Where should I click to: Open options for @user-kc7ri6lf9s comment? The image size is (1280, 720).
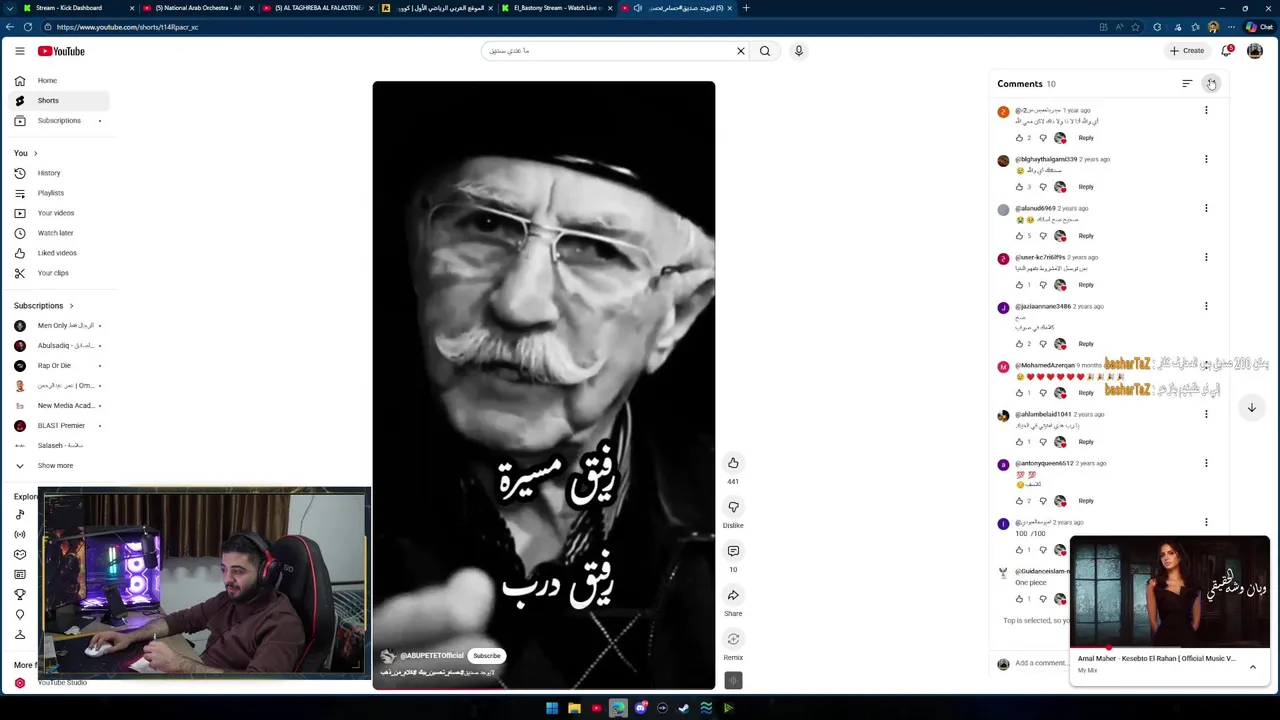coord(1206,257)
